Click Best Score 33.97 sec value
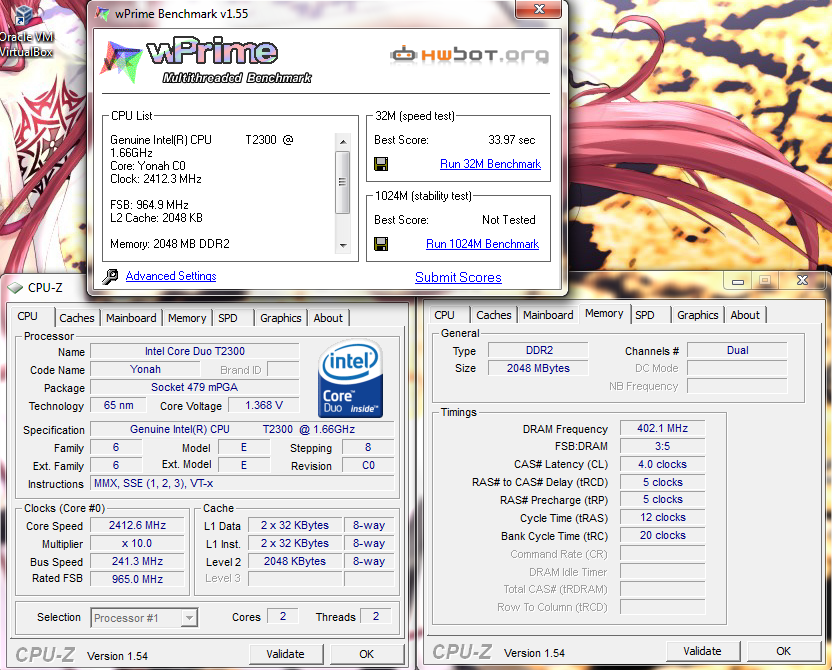832x670 pixels. pos(512,140)
